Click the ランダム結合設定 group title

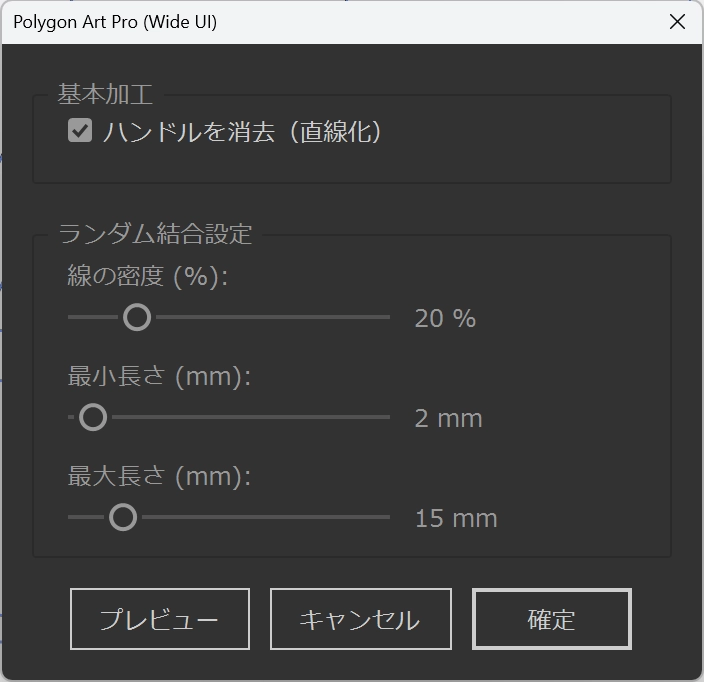tap(155, 234)
